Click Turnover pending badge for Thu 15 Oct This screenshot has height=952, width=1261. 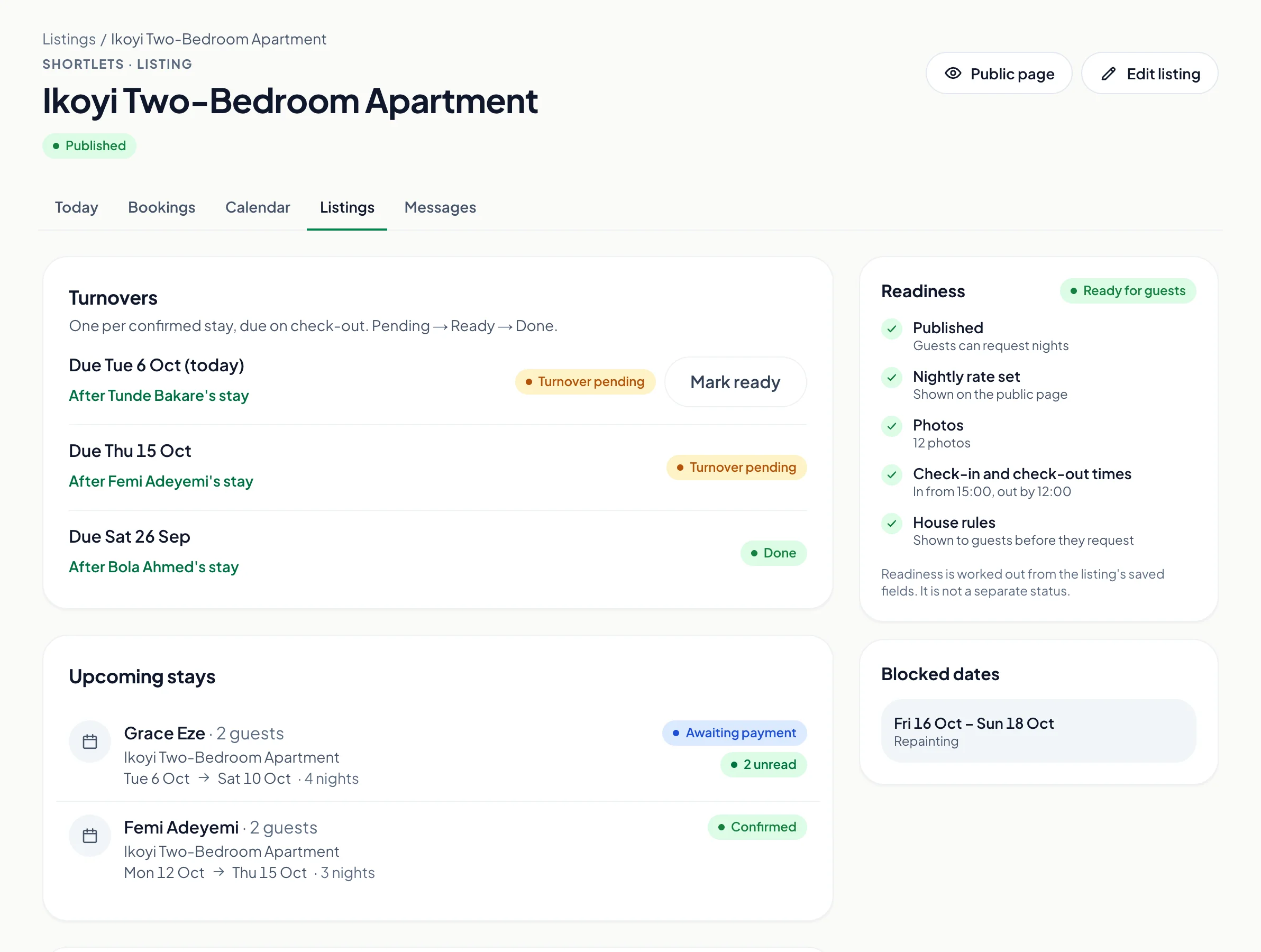coord(736,468)
